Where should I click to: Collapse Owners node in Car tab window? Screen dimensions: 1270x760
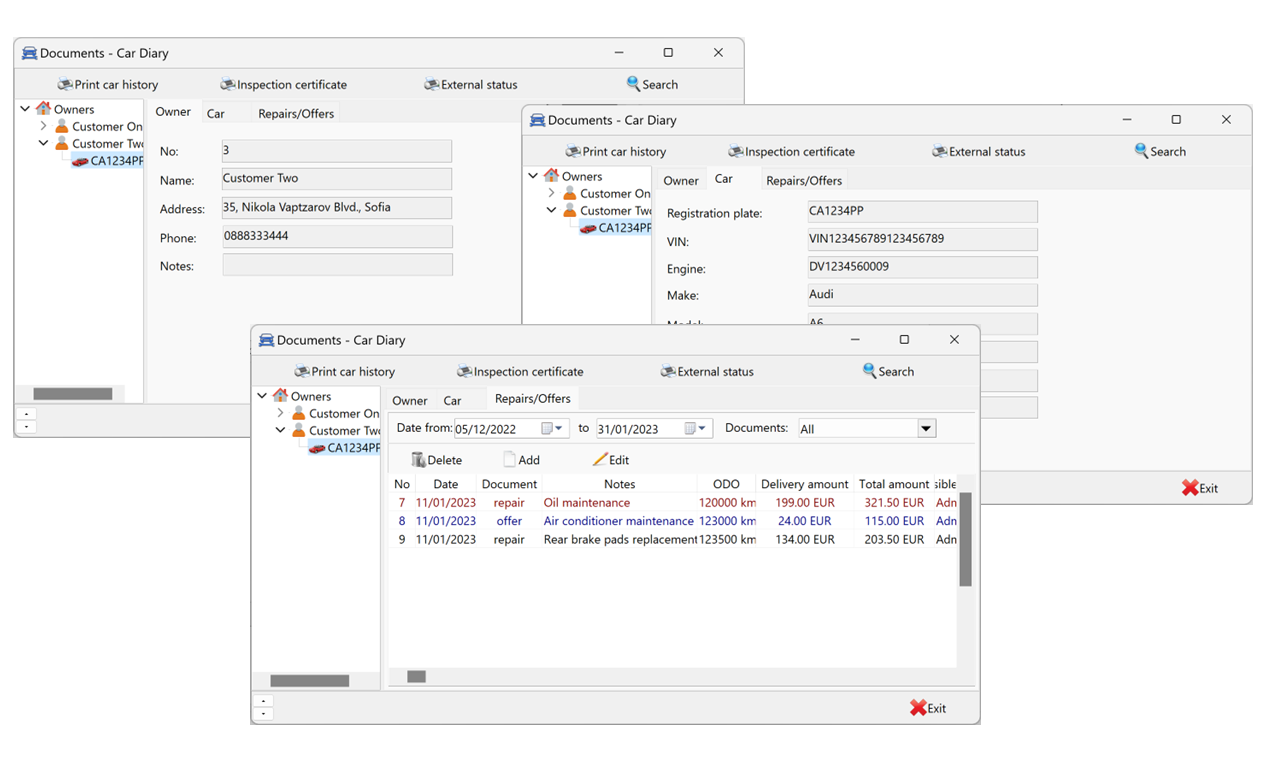click(533, 176)
